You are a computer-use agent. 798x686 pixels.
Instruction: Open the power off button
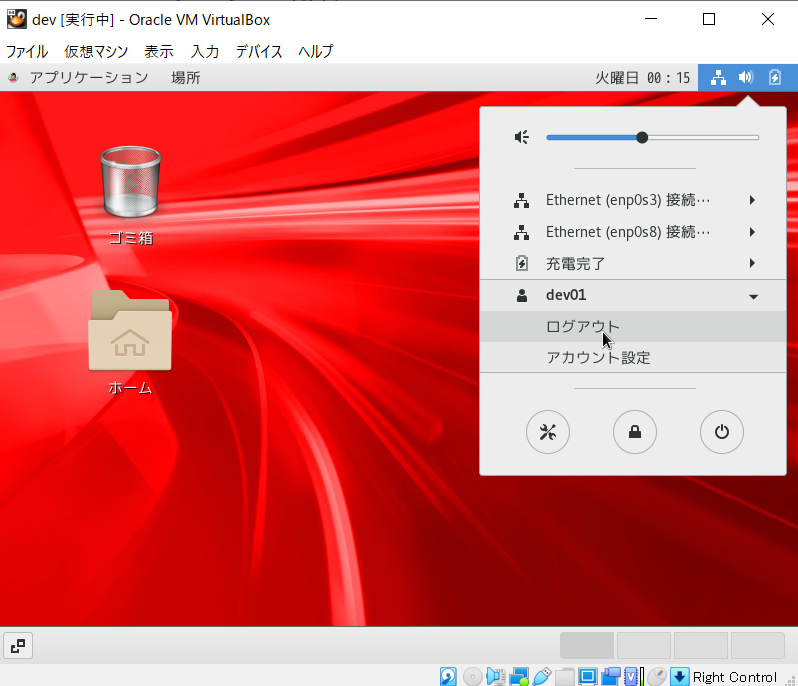(x=722, y=432)
